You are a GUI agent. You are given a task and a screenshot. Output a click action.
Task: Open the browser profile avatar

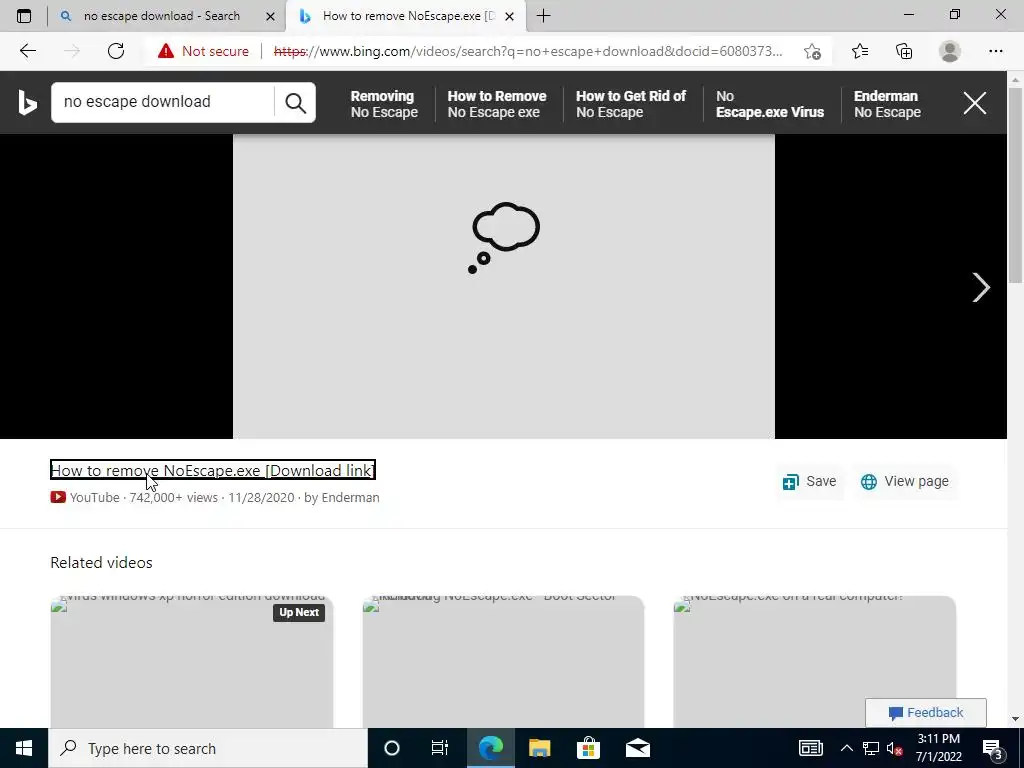pos(950,51)
